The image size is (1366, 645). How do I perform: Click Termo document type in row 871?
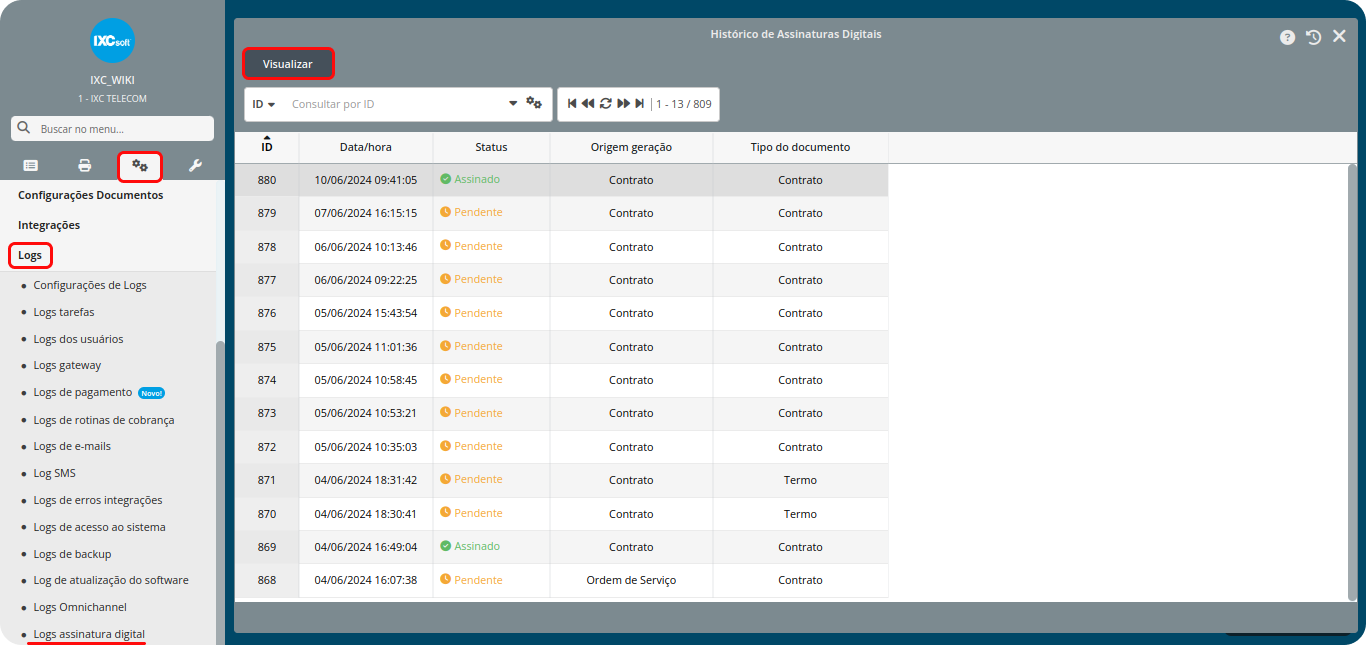point(800,480)
